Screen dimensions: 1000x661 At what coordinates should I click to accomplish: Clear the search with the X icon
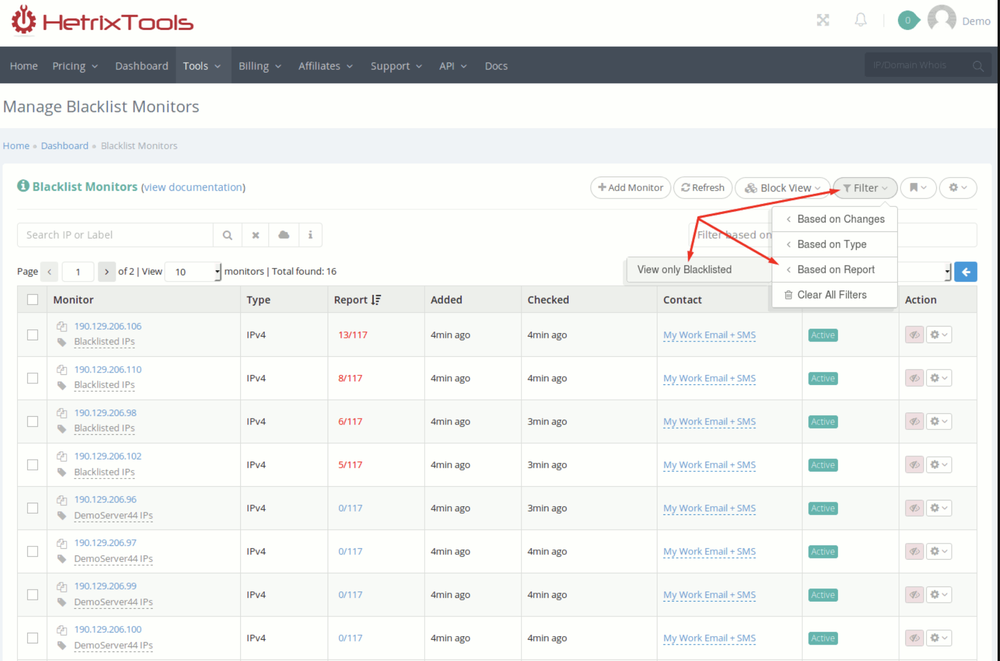click(x=256, y=235)
